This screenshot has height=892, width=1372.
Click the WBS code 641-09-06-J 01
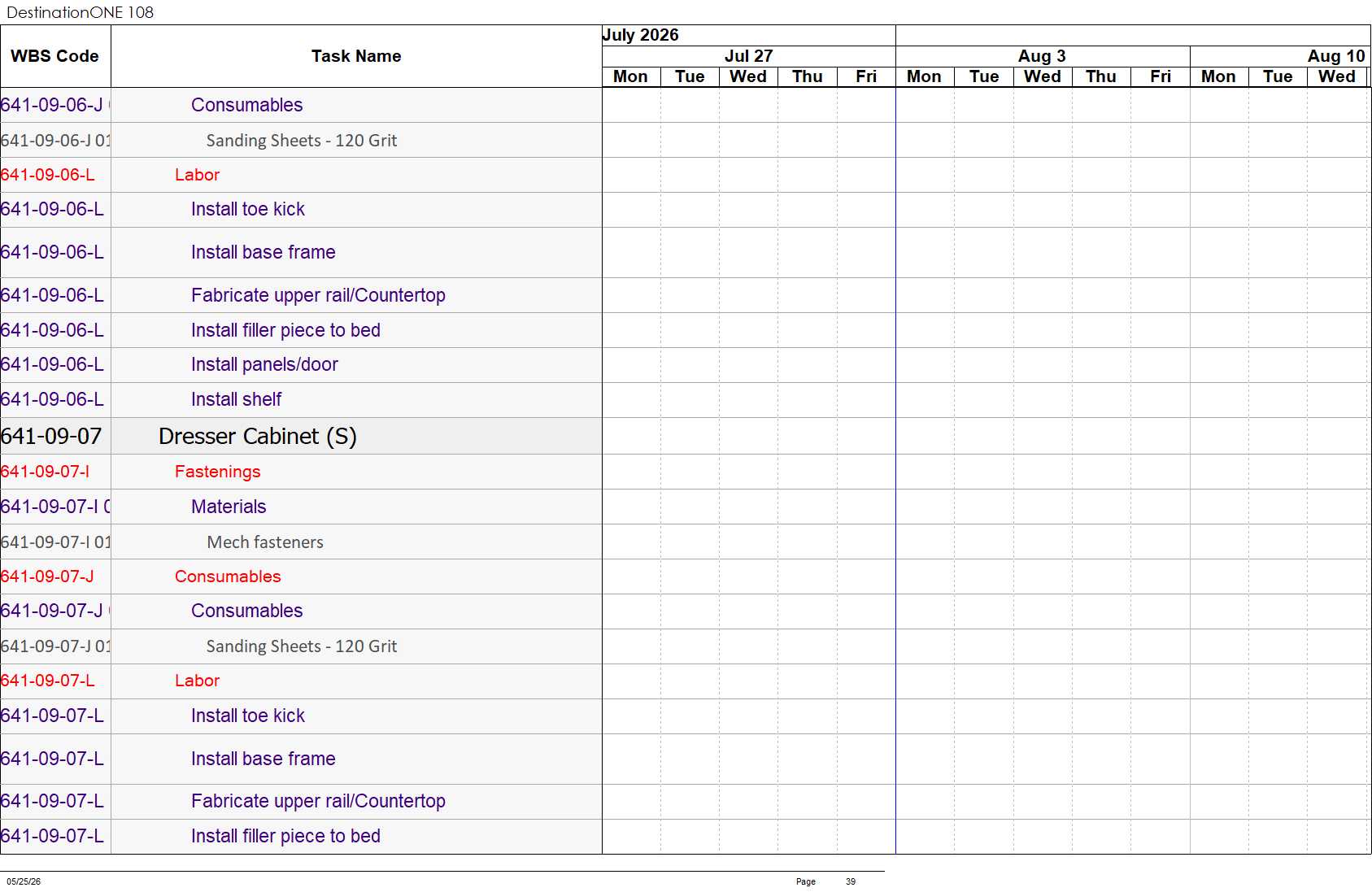55,140
